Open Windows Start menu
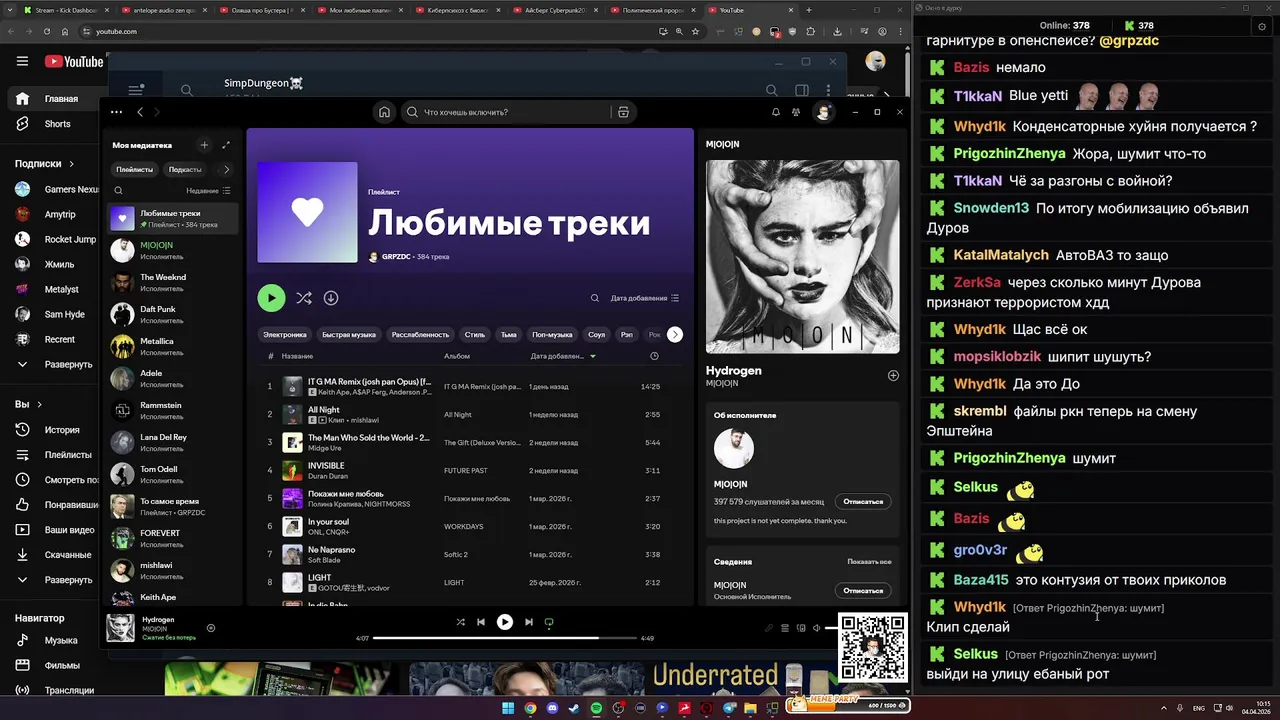Image resolution: width=1280 pixels, height=720 pixels. 508,708
